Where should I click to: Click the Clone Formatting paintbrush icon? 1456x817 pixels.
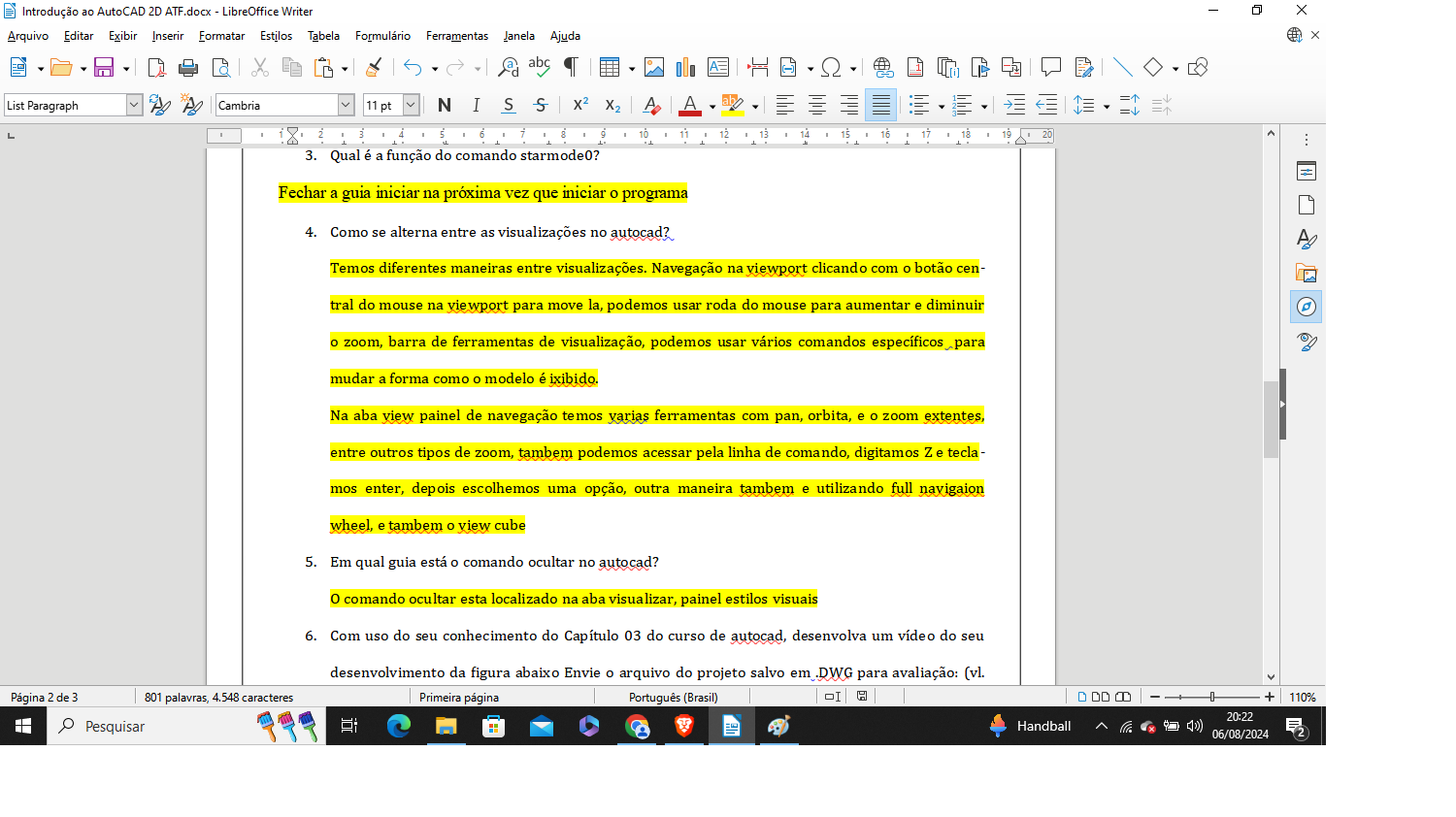point(374,67)
